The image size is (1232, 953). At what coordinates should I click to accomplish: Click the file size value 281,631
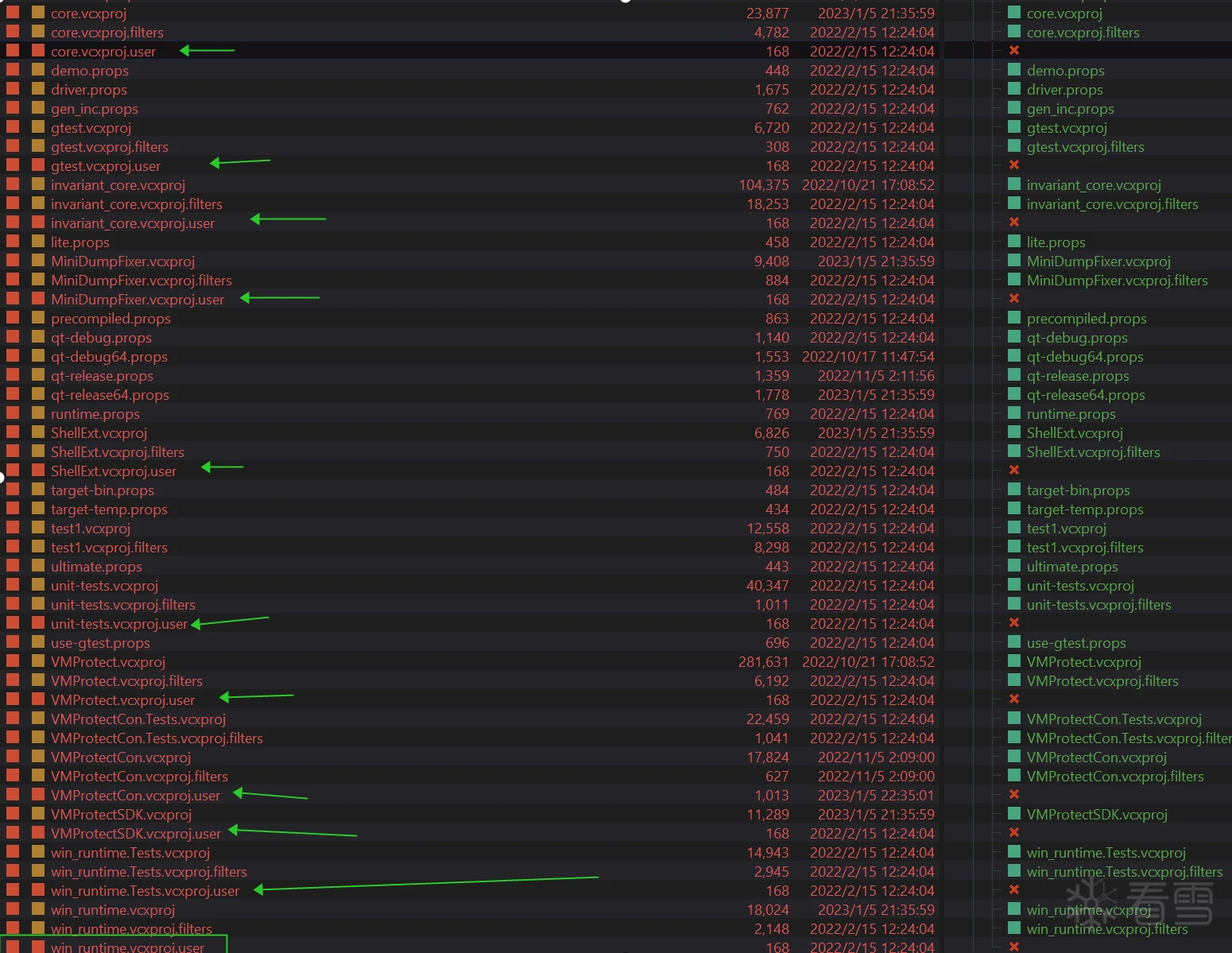pyautogui.click(x=764, y=662)
